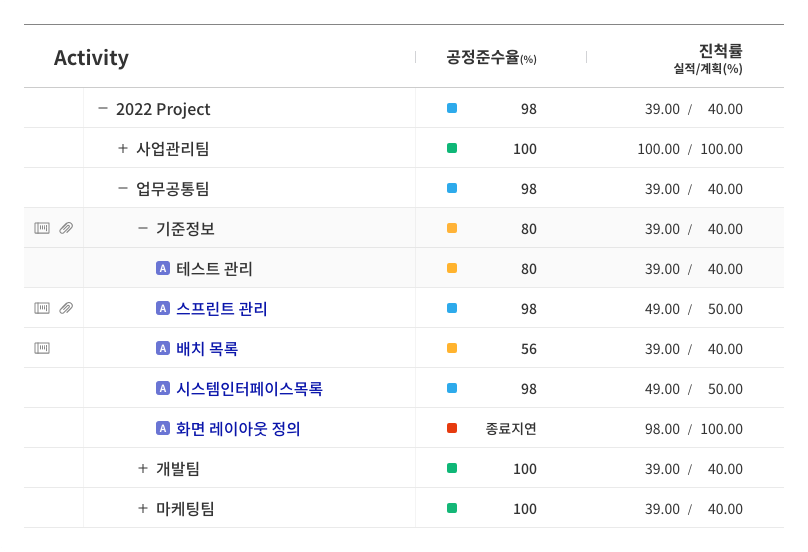This screenshot has height=552, width=808.
Task: Open attachment clip on 스프린트 관리 row
Action: (66, 308)
